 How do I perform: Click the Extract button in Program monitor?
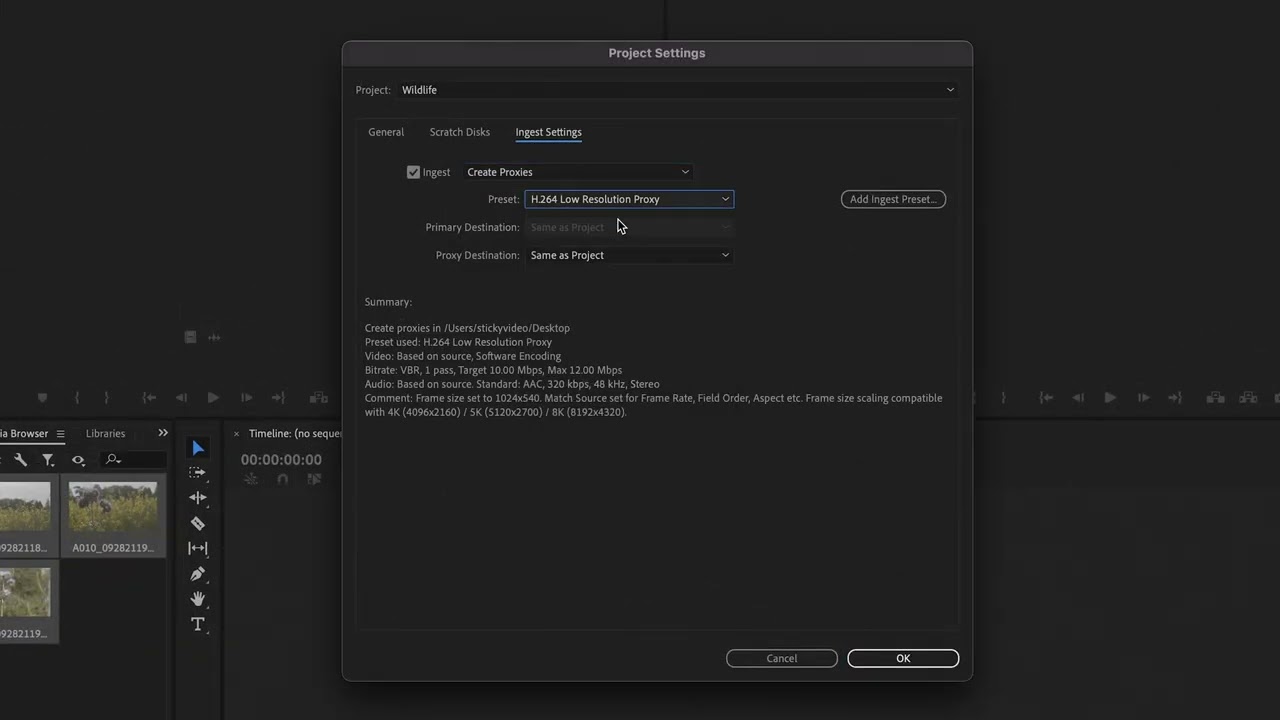[x=1248, y=397]
